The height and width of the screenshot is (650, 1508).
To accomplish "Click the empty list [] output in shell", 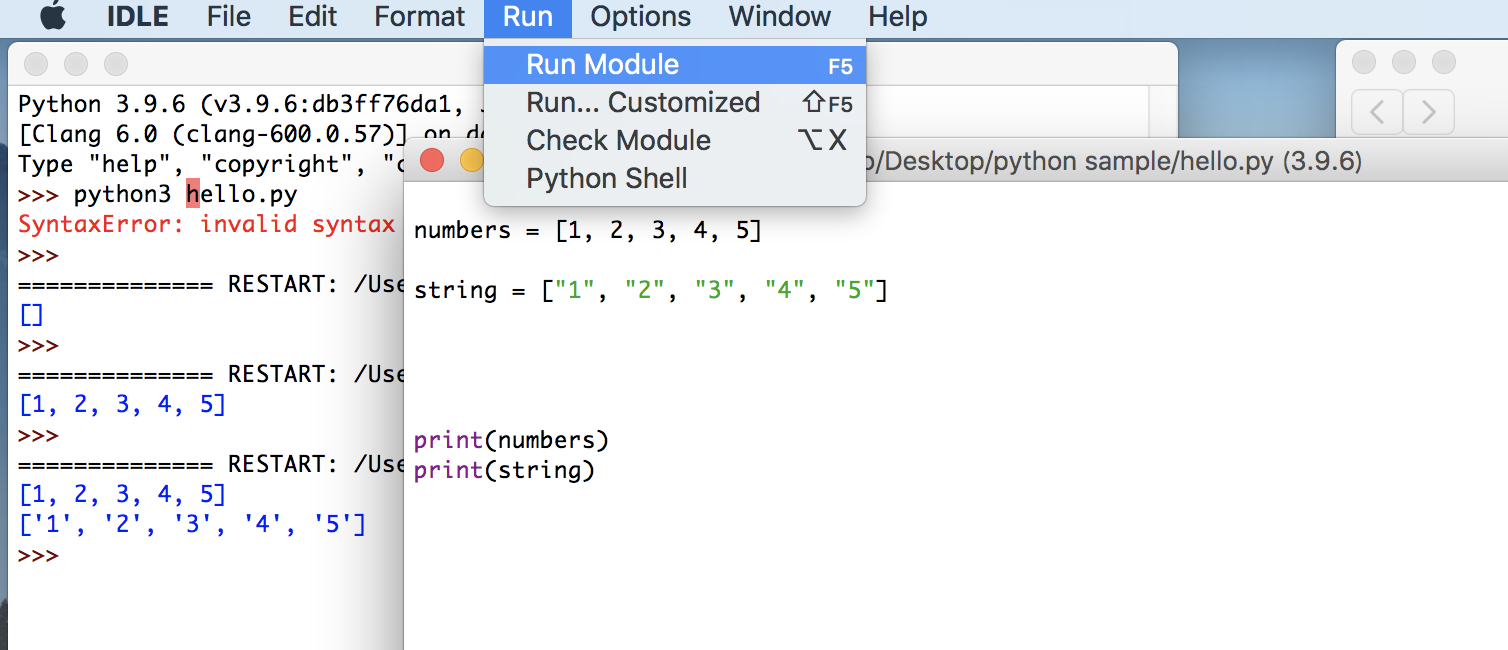I will click(31, 315).
